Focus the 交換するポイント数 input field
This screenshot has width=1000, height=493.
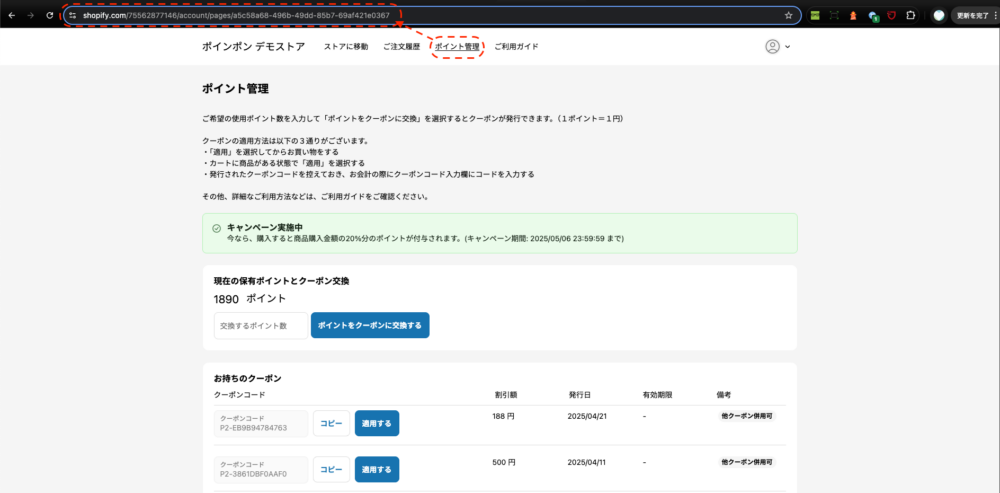coord(261,325)
